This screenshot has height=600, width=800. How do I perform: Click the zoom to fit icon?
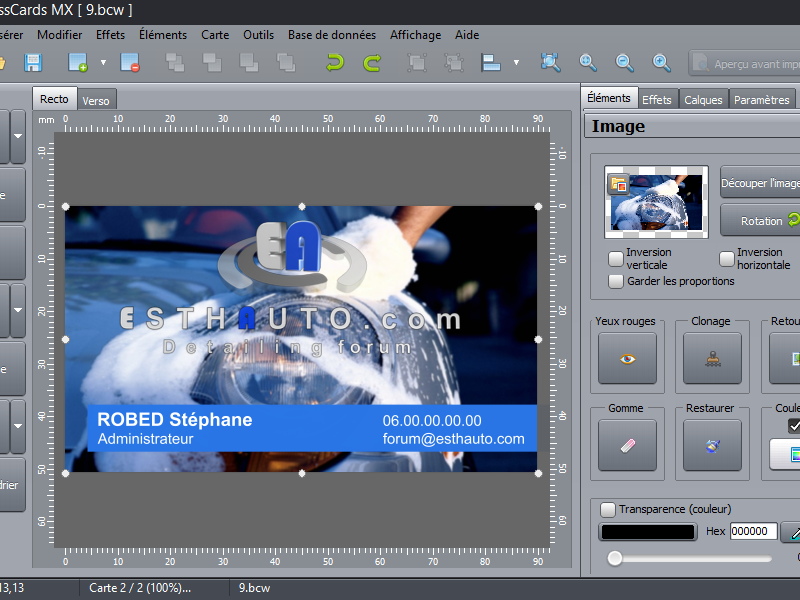(x=551, y=63)
